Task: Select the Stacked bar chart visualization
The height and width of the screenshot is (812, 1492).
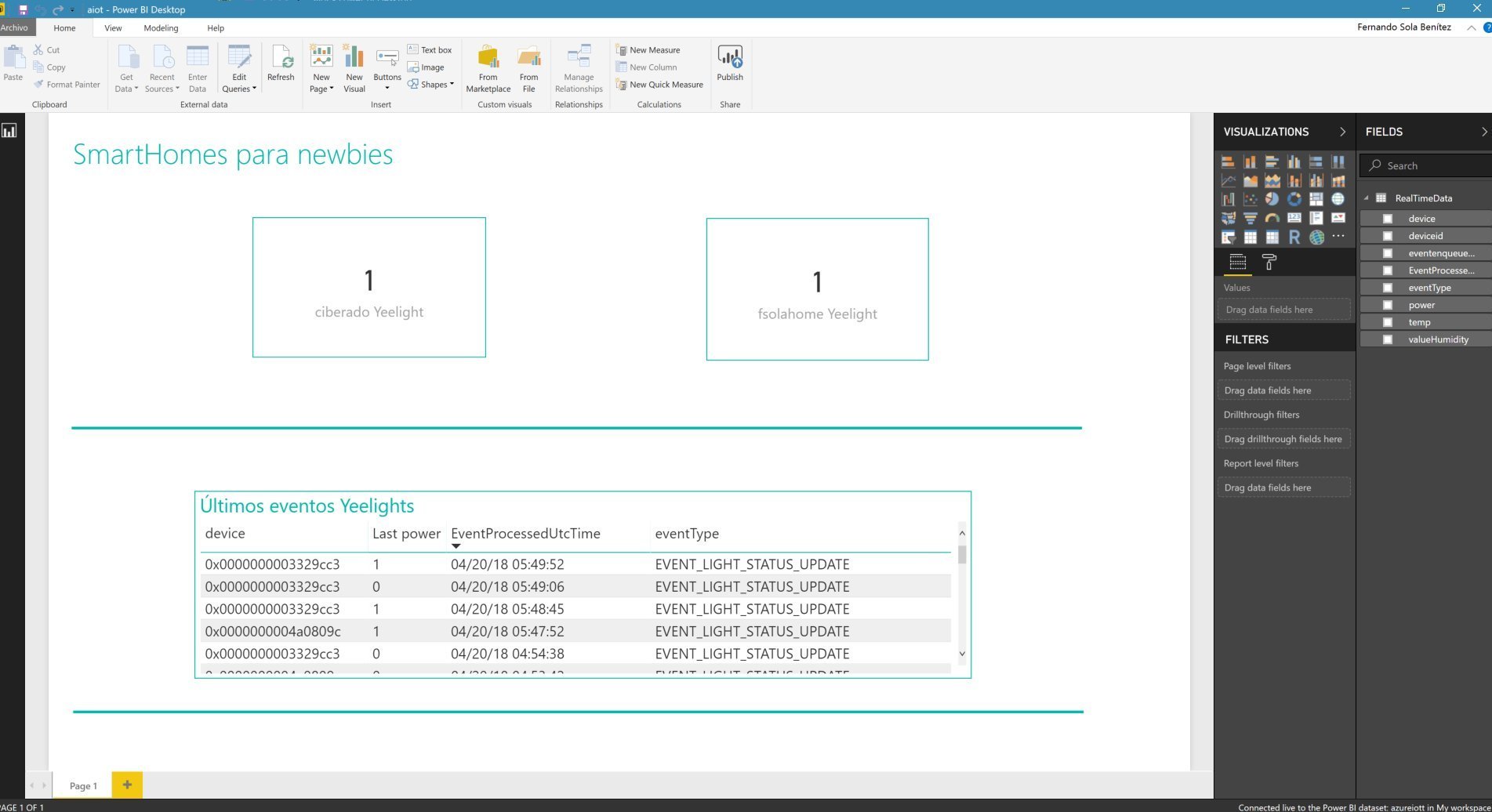Action: pyautogui.click(x=1228, y=162)
